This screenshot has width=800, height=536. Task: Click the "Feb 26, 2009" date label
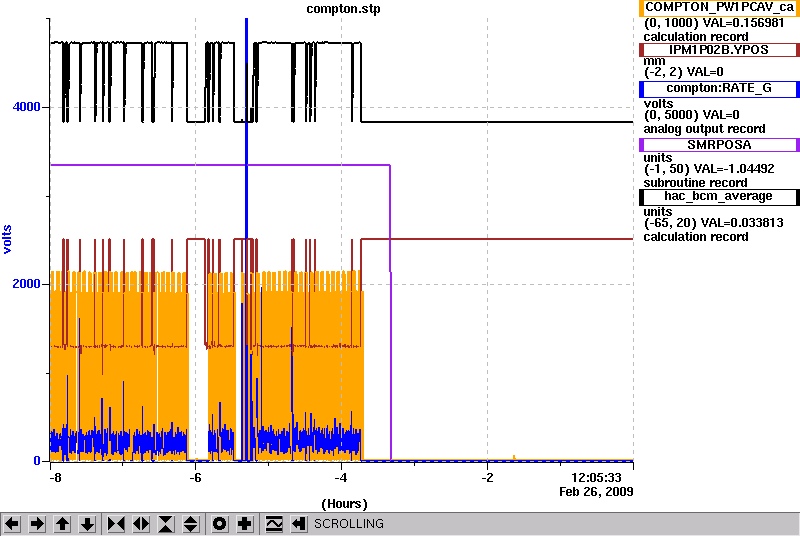tap(596, 492)
